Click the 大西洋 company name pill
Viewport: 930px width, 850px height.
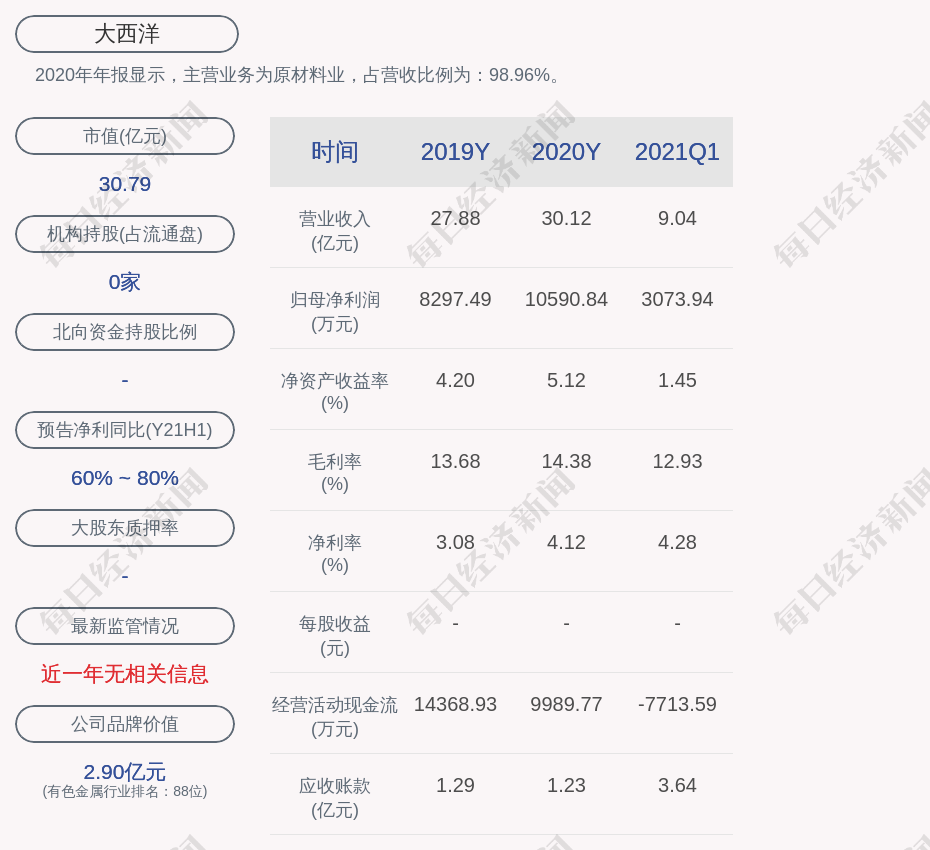(x=127, y=34)
